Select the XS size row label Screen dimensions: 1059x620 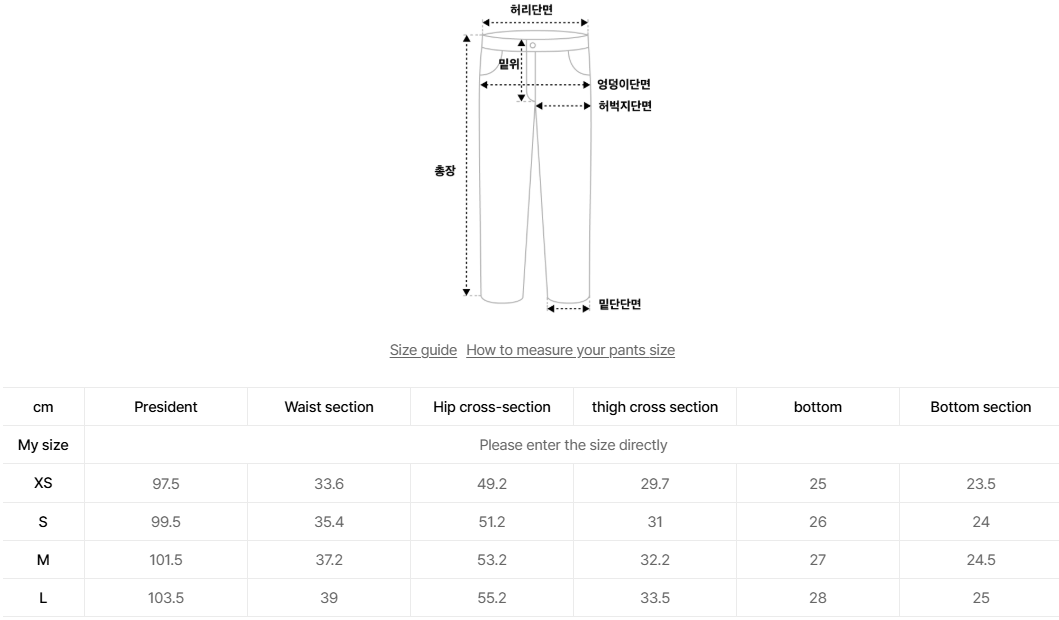(x=43, y=484)
